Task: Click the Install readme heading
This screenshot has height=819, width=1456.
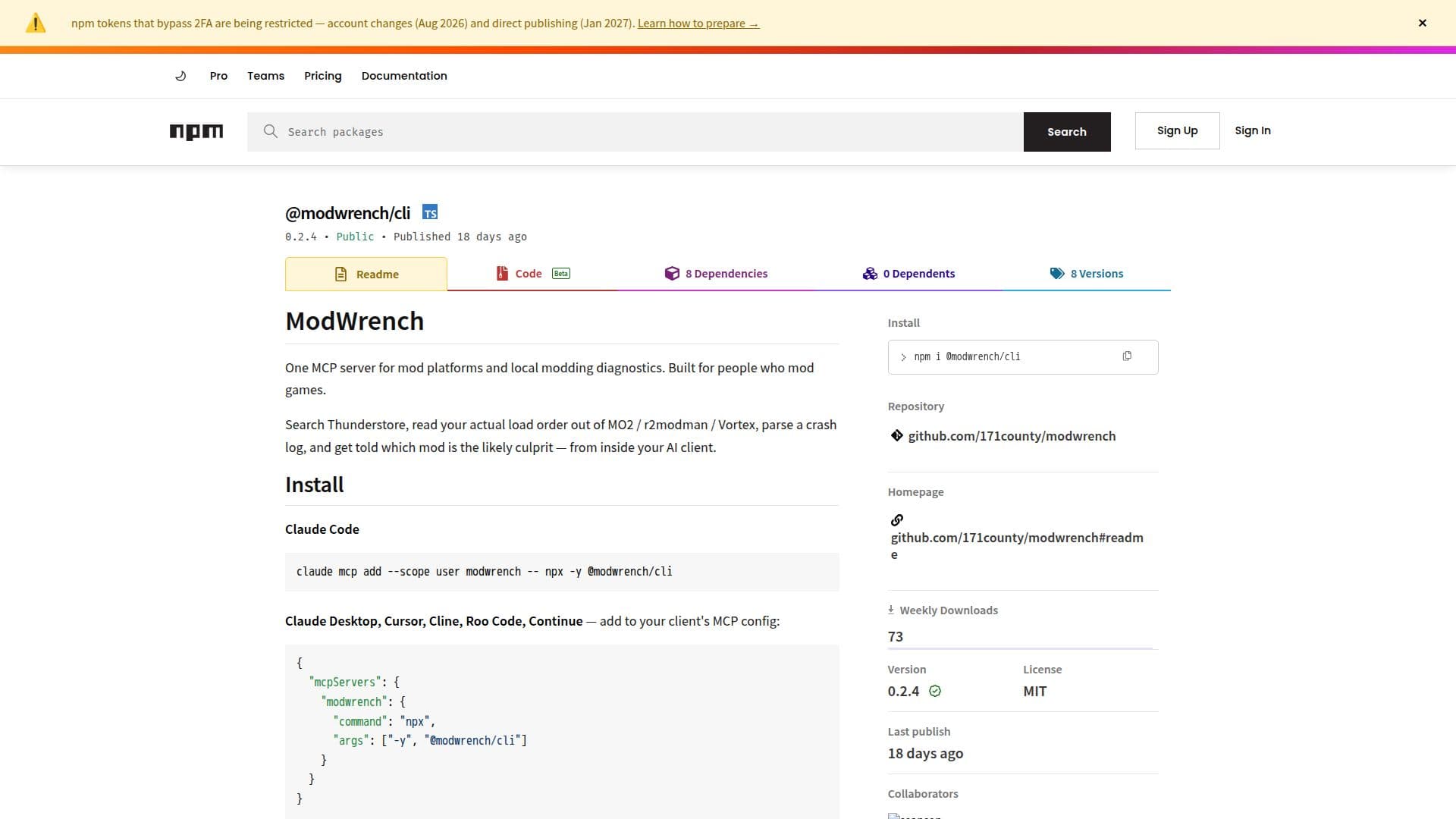Action: [314, 485]
